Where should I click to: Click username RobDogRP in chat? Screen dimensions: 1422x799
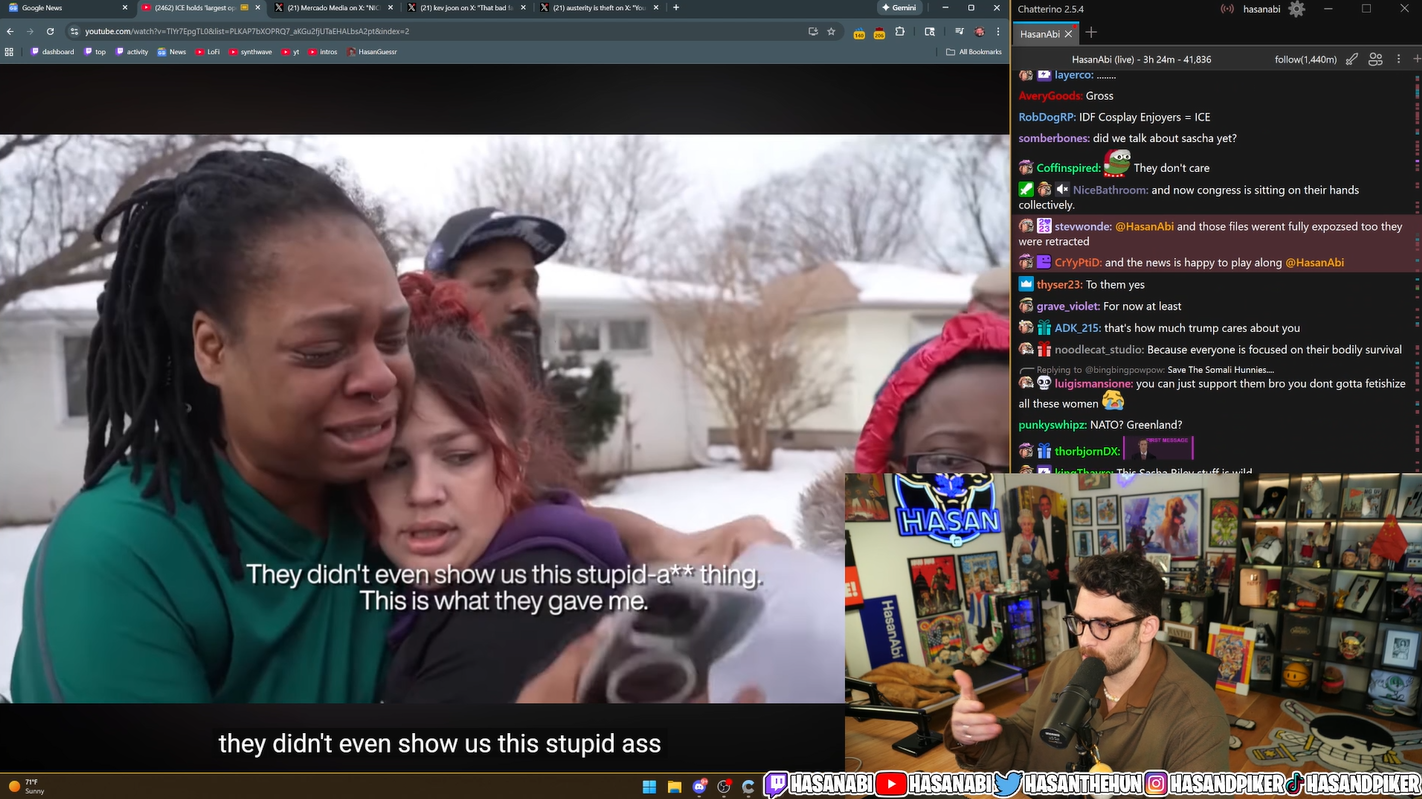1047,117
